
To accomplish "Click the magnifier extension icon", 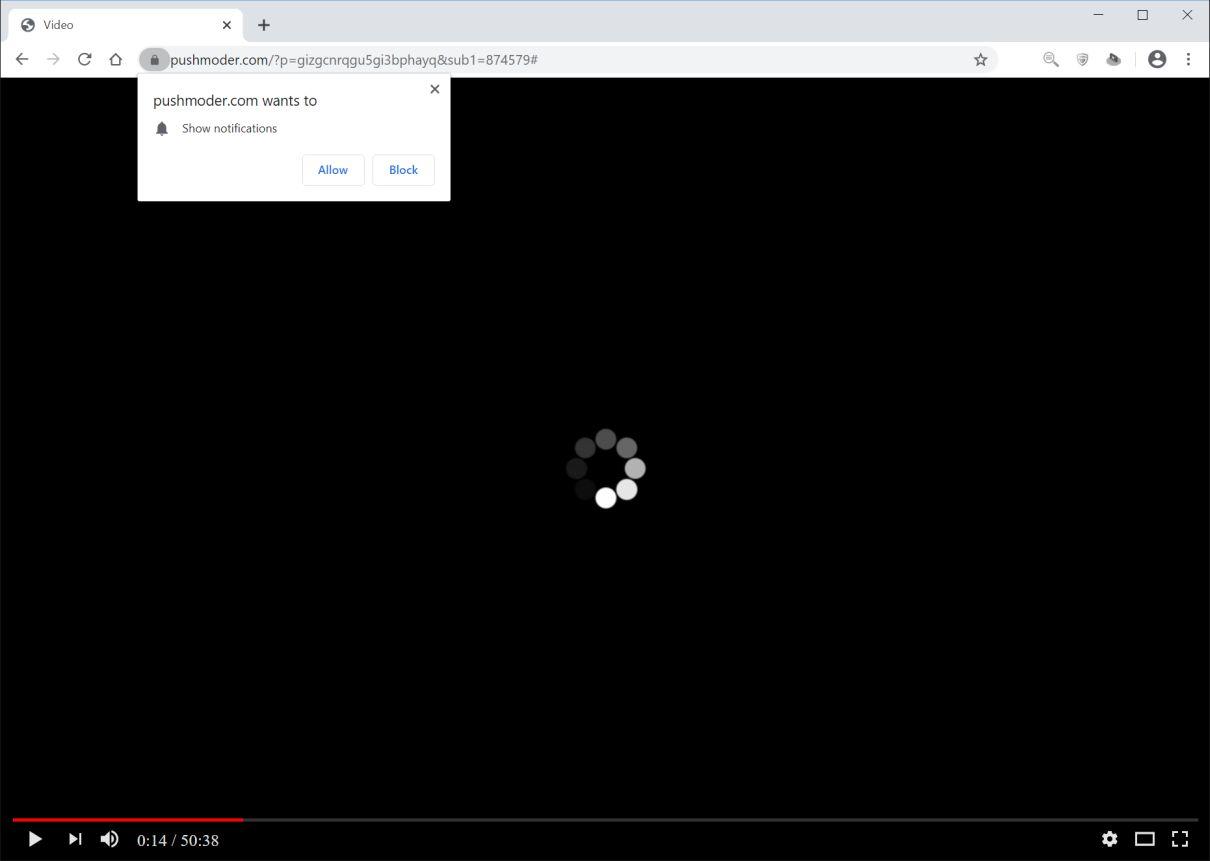I will click(x=1050, y=59).
